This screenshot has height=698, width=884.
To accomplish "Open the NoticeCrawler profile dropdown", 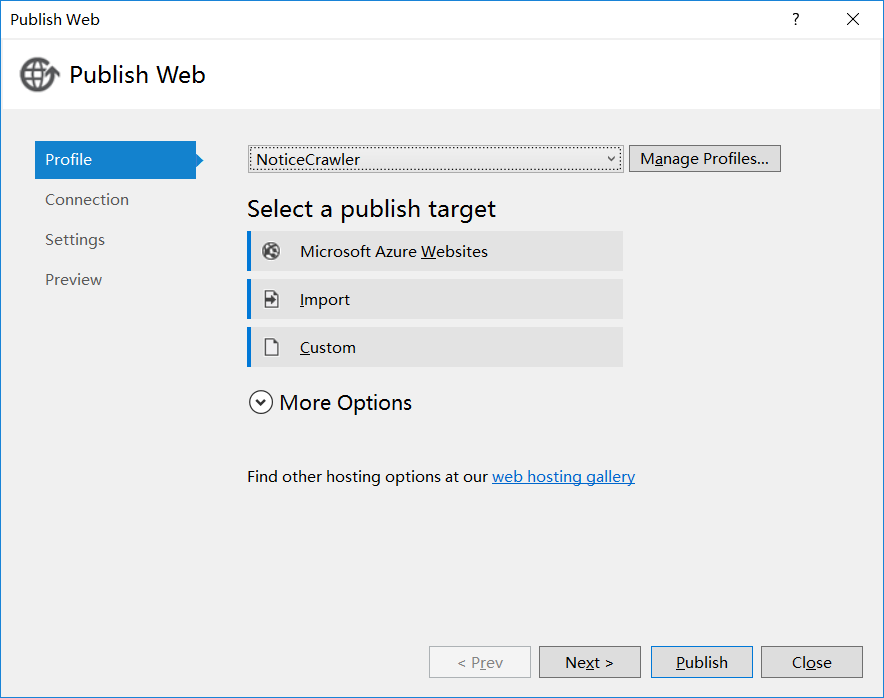I will coord(435,159).
